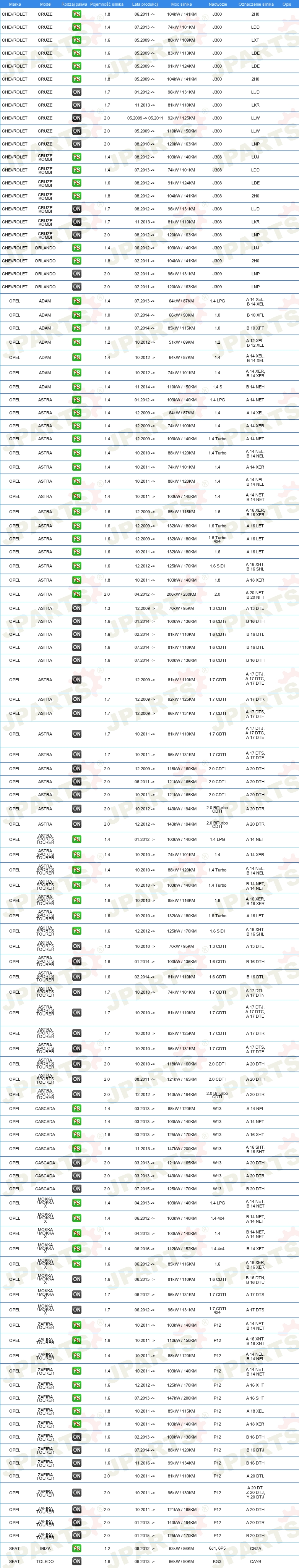Click the Opis column header
The image size is (299, 1568).
point(287,4)
